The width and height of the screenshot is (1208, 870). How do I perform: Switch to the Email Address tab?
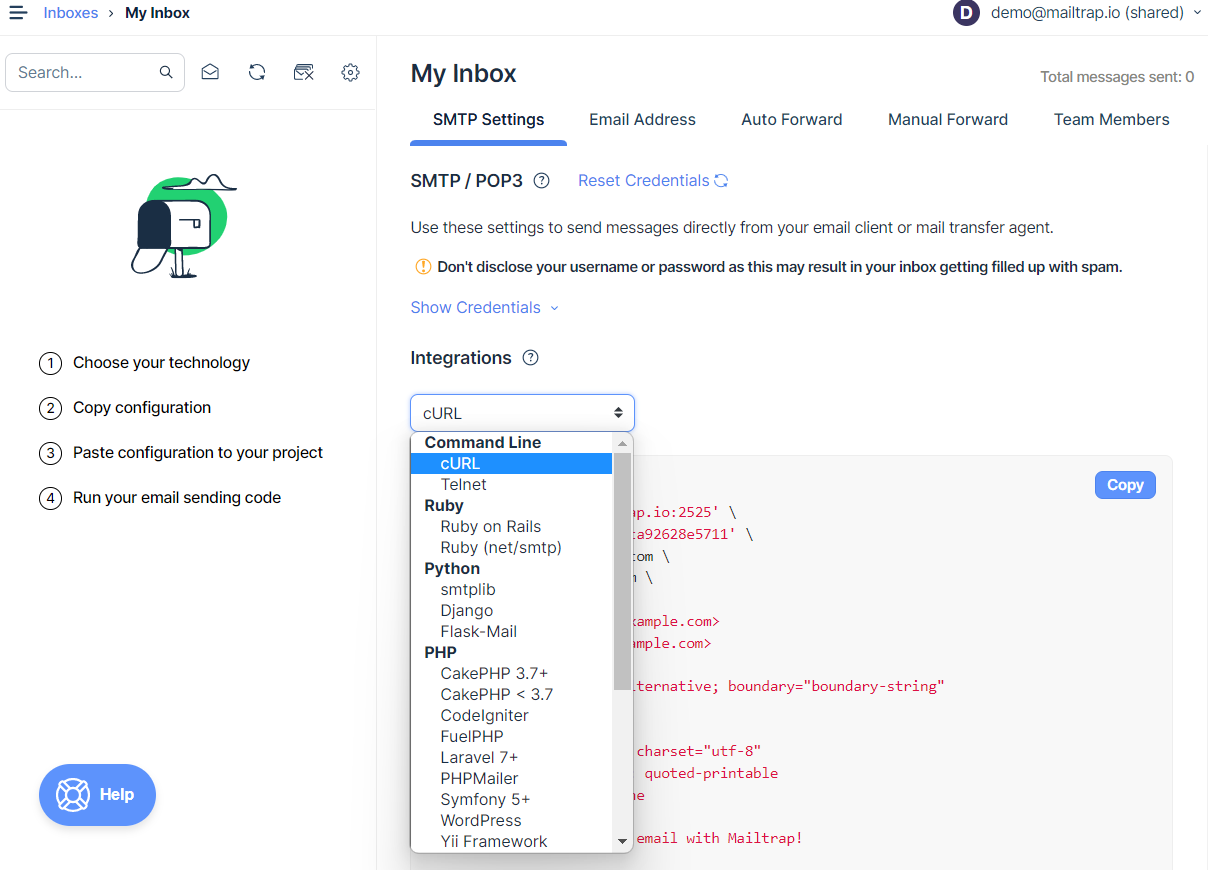pyautogui.click(x=642, y=120)
